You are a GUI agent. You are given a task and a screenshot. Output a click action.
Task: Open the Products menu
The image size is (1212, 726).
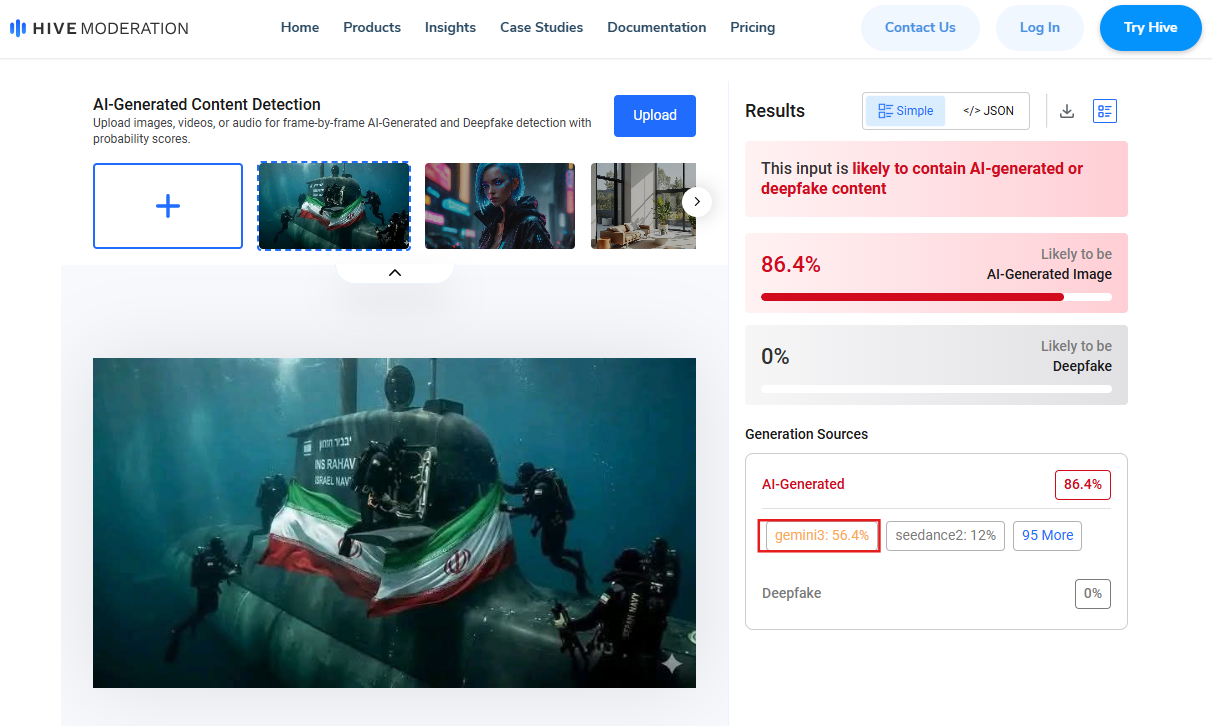[x=372, y=28]
